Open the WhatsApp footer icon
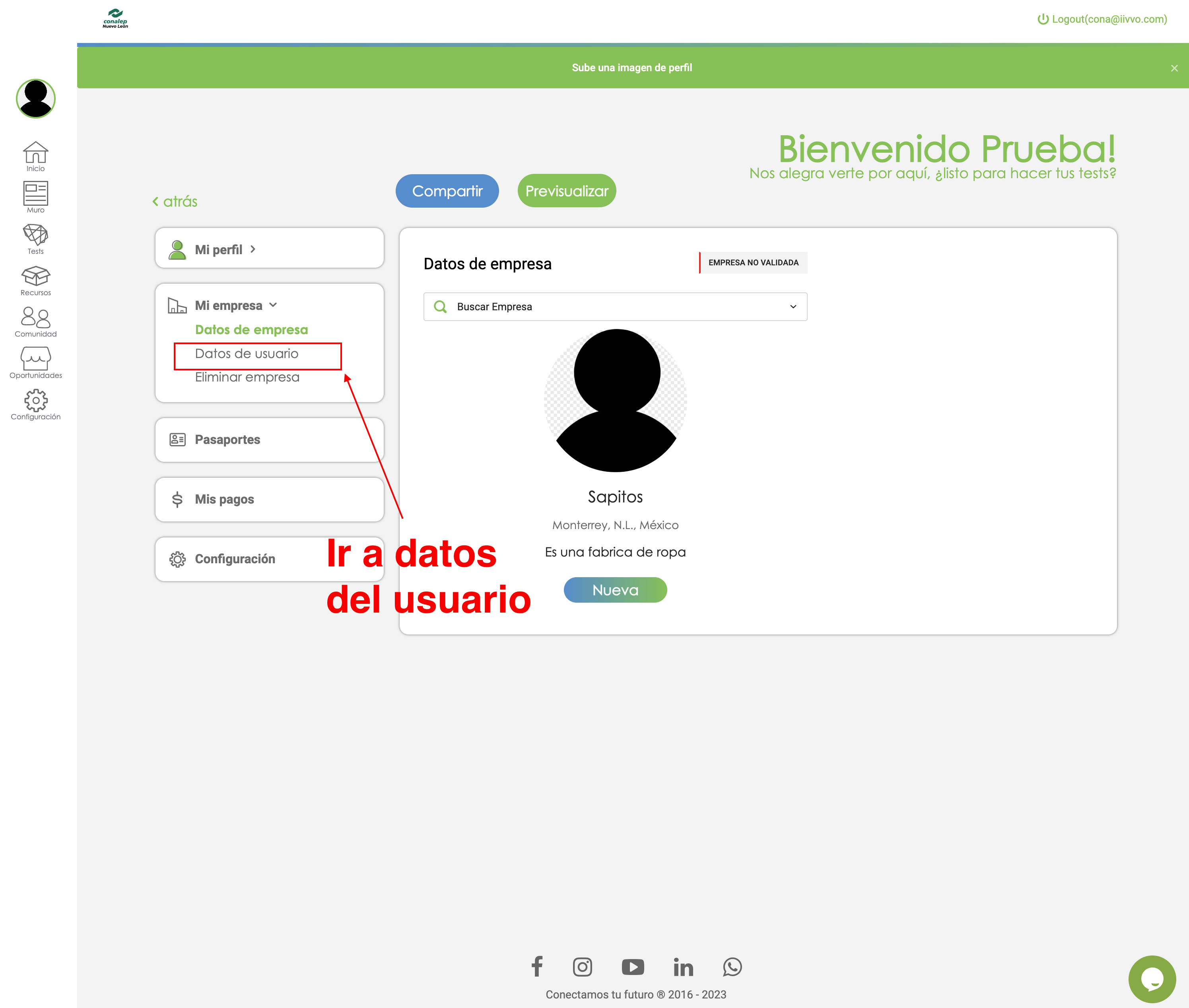1189x1008 pixels. click(x=732, y=967)
